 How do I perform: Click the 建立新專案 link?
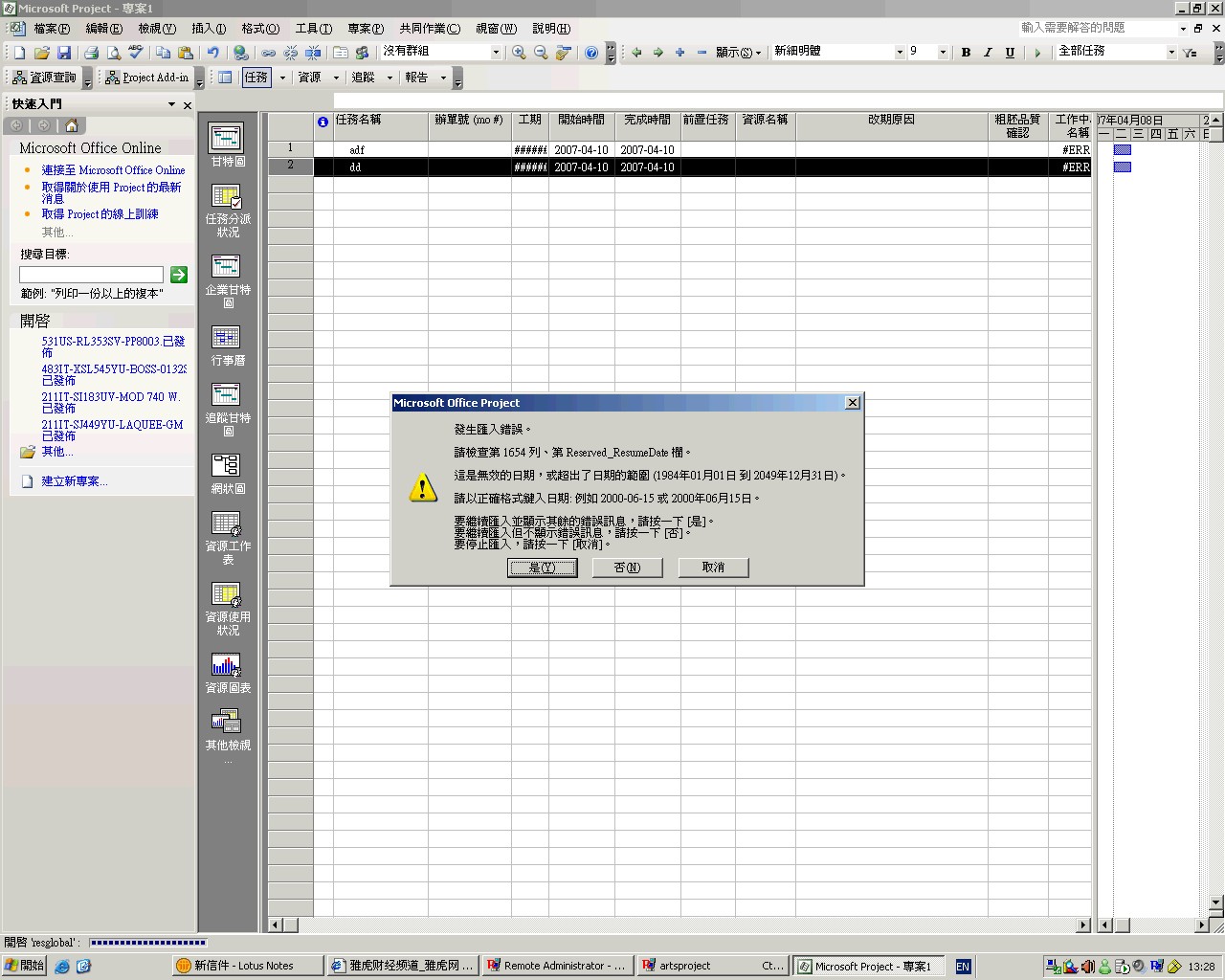[75, 481]
